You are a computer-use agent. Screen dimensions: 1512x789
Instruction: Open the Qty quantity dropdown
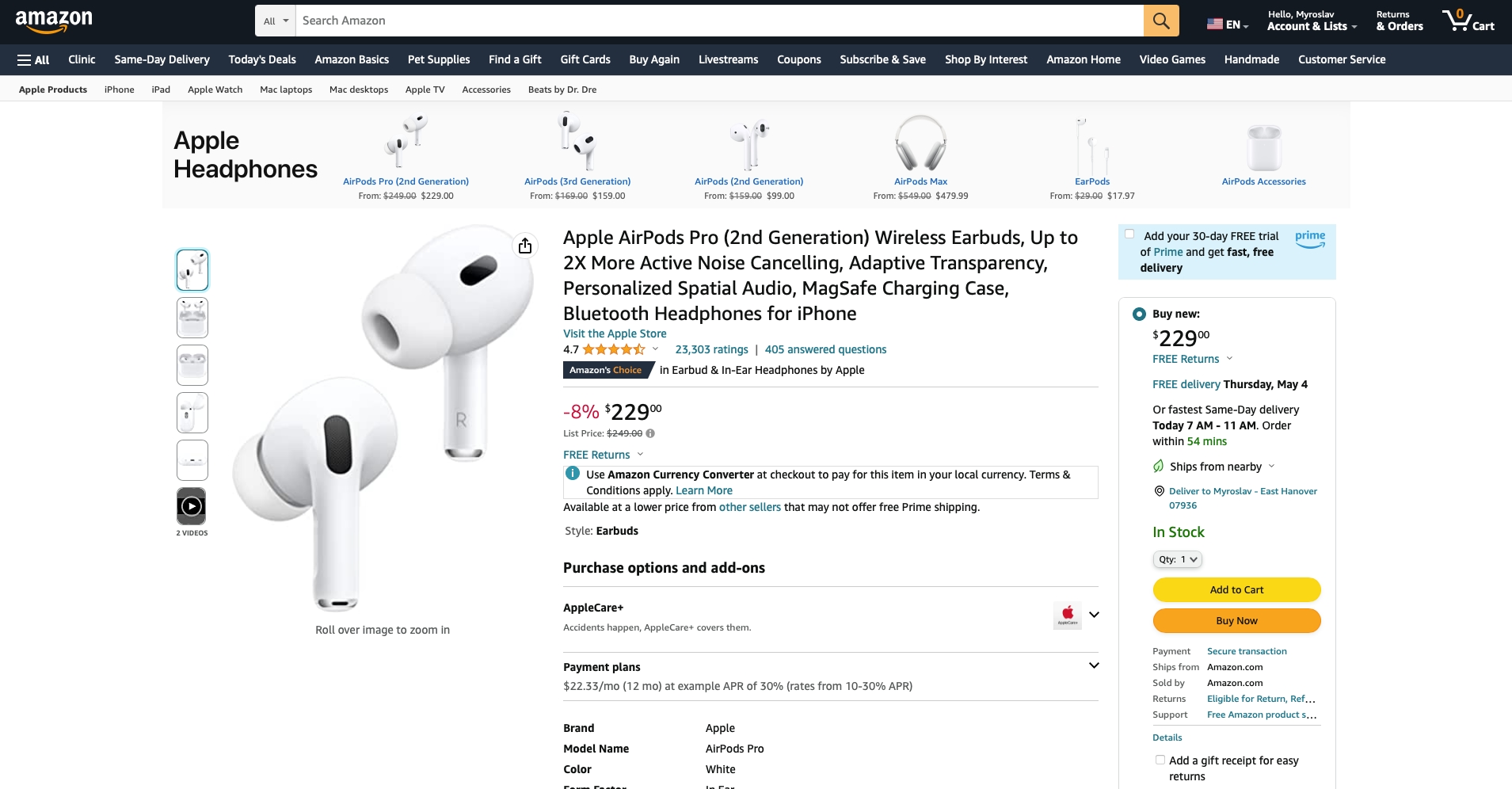click(x=1177, y=559)
